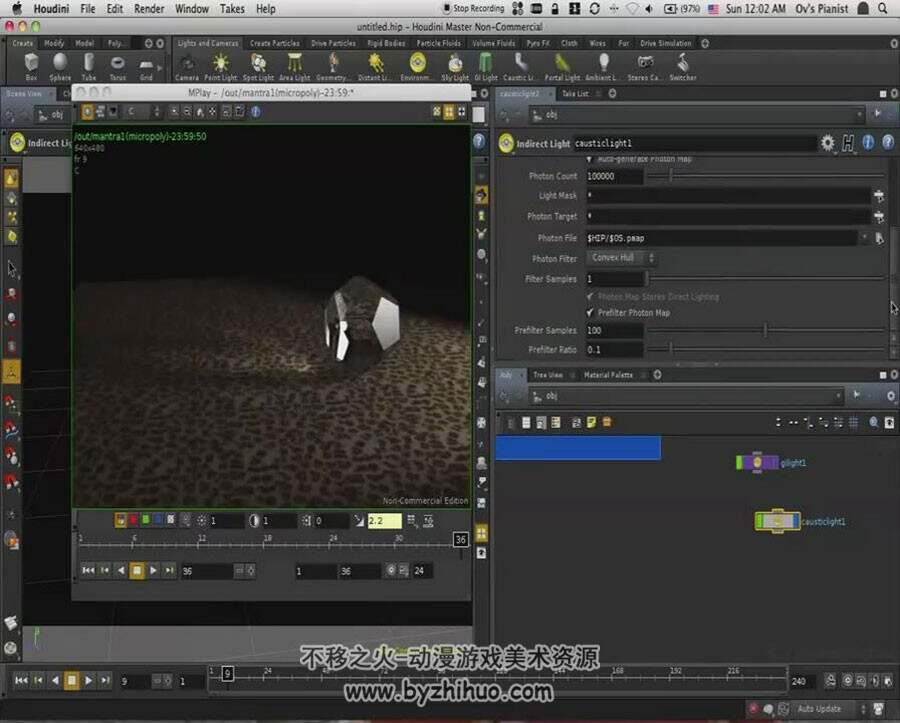Toggle the green channel button in MPlay
The height and width of the screenshot is (723, 900).
pos(146,520)
